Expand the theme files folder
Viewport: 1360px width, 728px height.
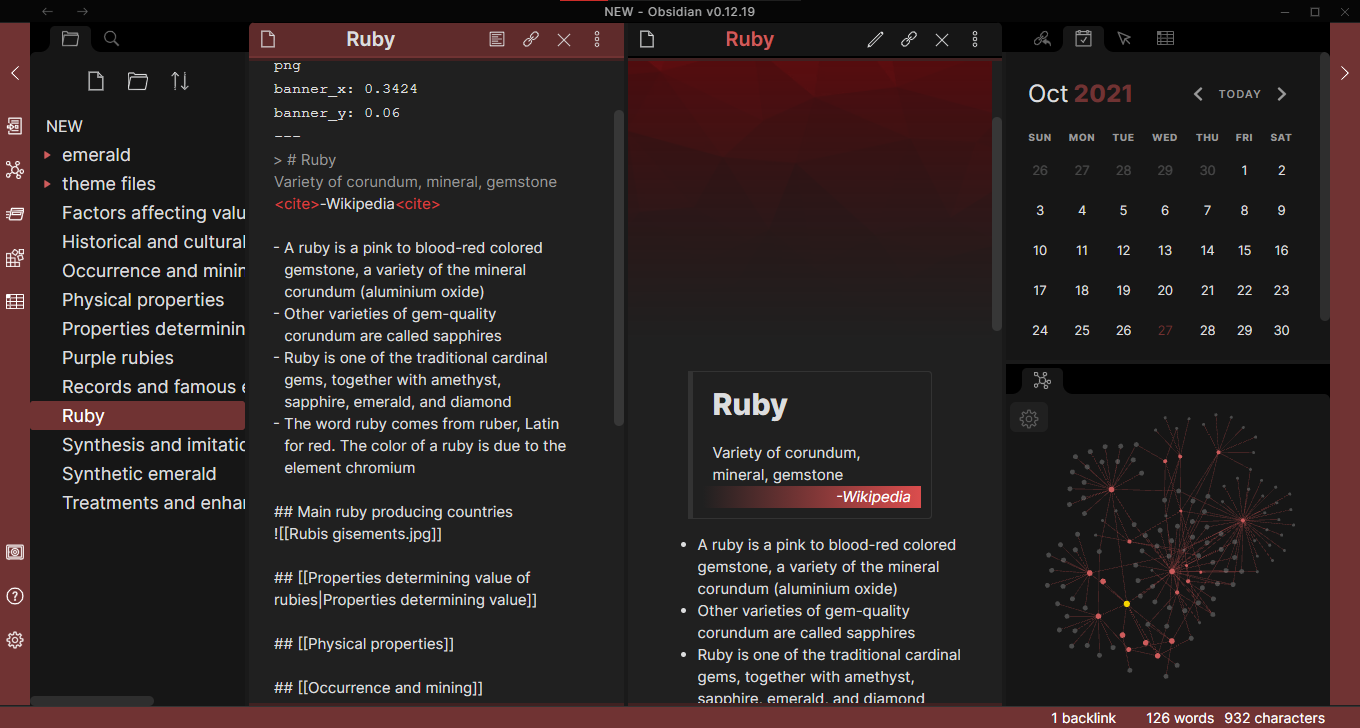[47, 184]
